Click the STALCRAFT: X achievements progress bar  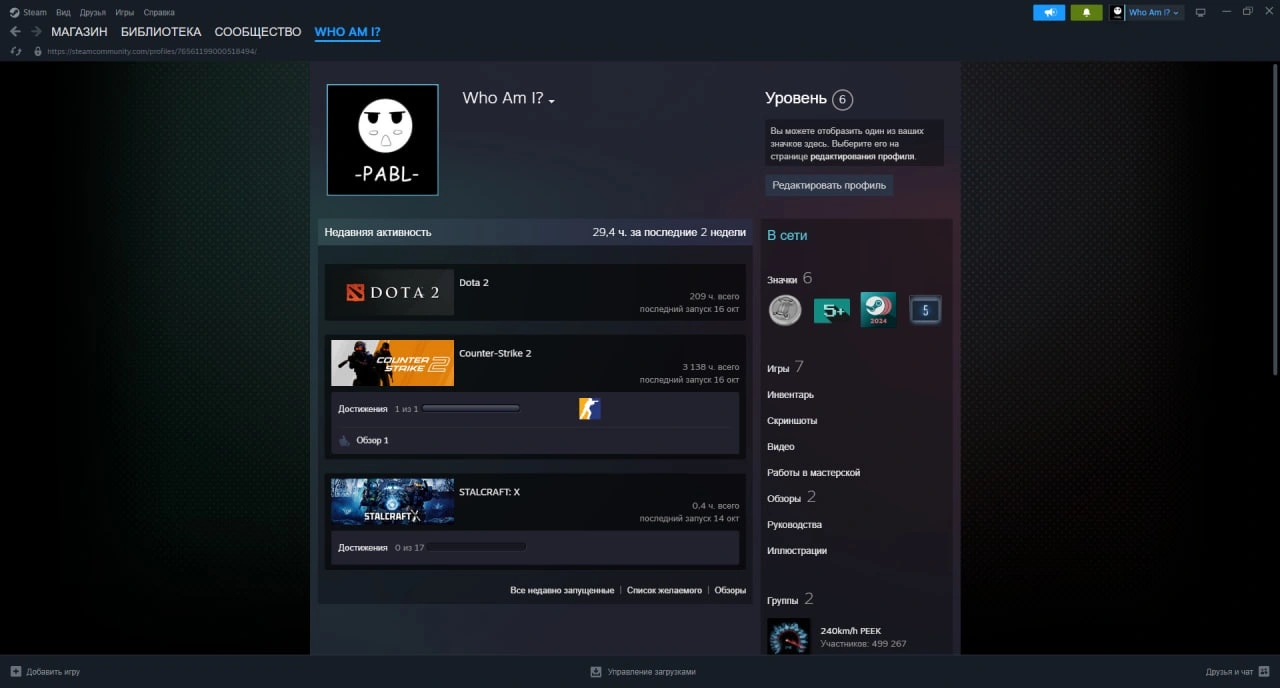(x=477, y=547)
